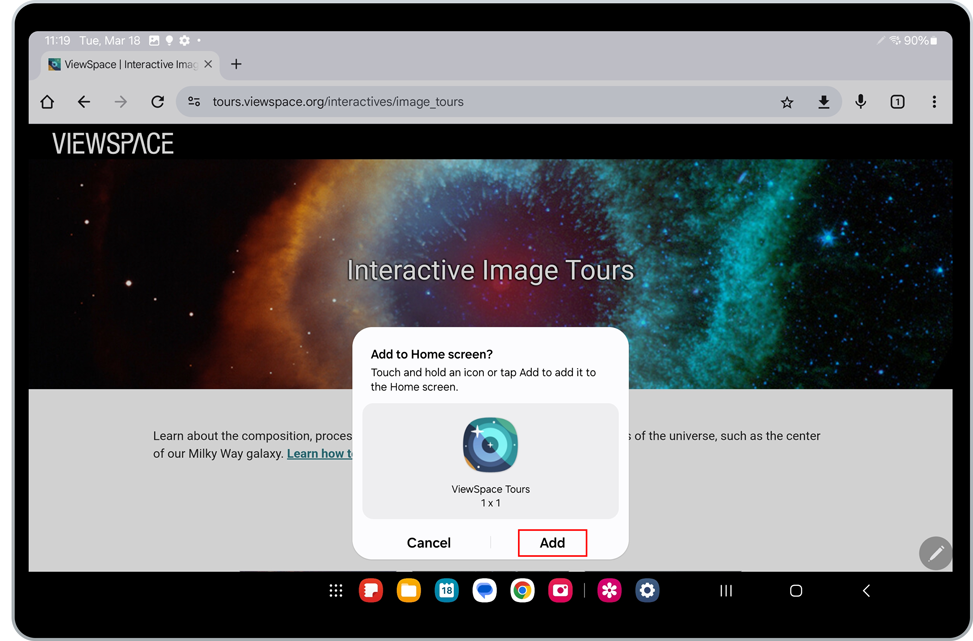The image size is (973, 641).
Task: Open the pink flower Gallery app
Action: click(609, 591)
